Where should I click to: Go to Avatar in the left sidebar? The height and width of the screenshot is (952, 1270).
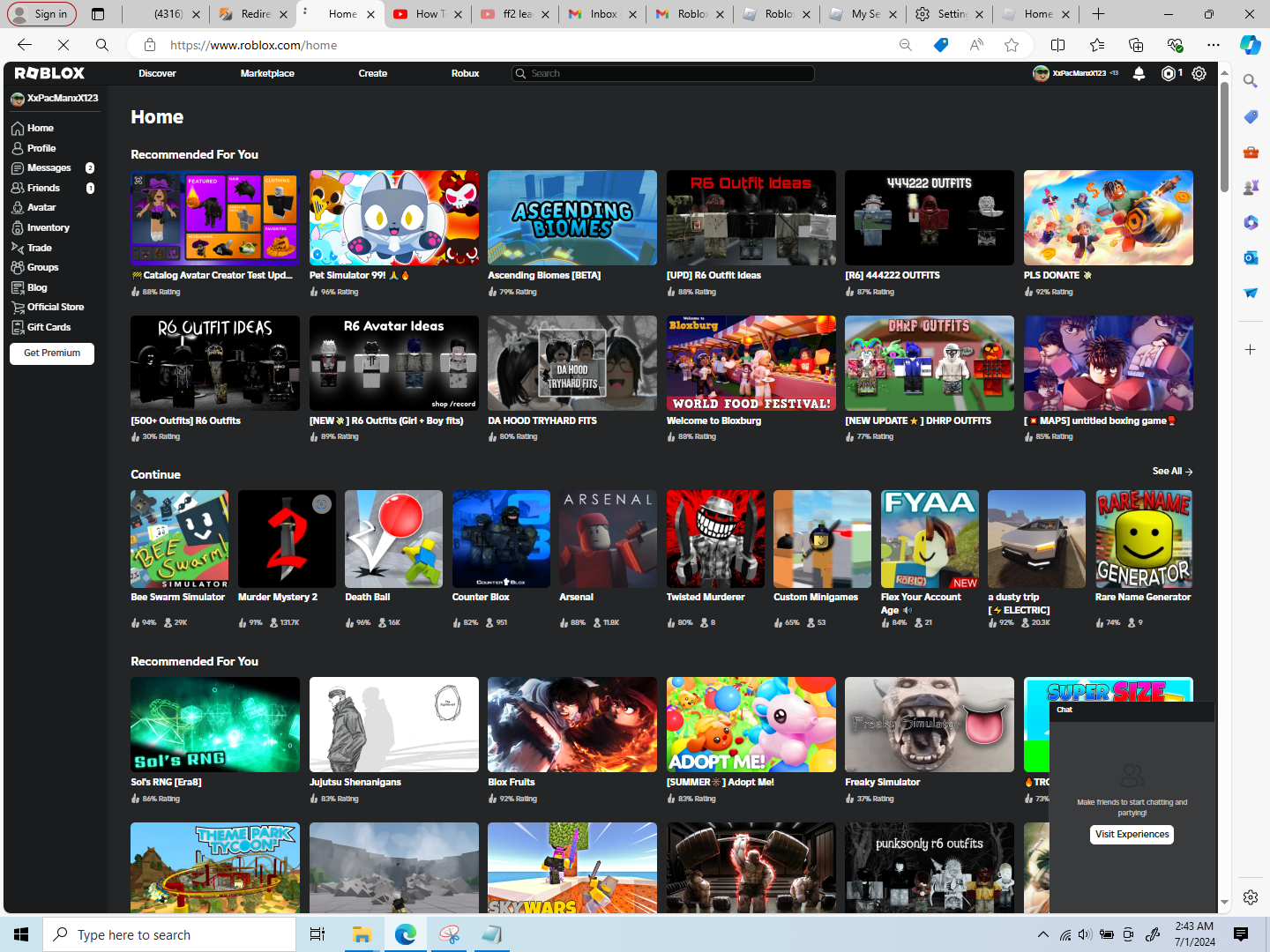[34, 207]
